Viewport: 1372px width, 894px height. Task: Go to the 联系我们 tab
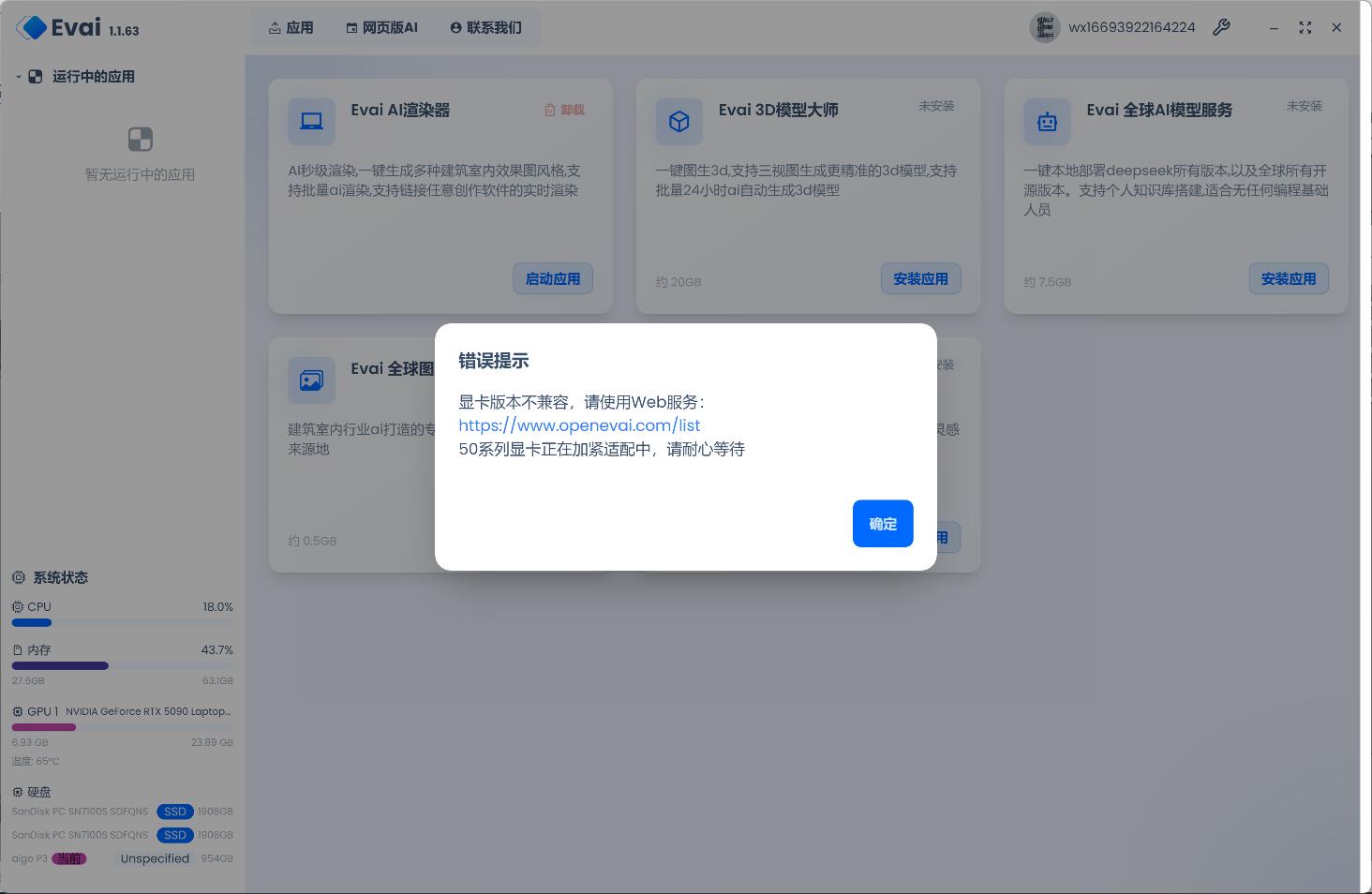click(x=486, y=28)
